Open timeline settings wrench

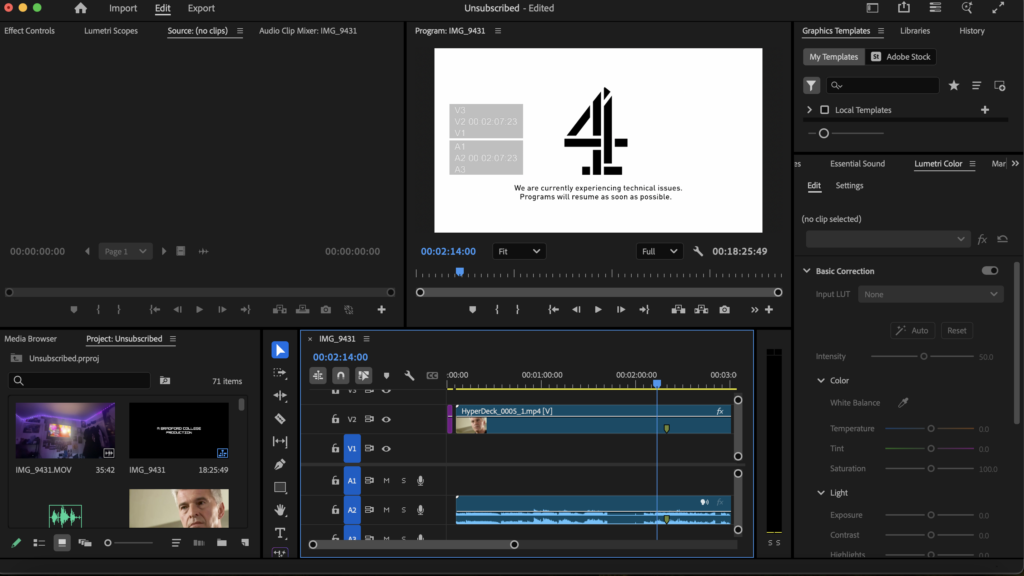click(x=409, y=376)
